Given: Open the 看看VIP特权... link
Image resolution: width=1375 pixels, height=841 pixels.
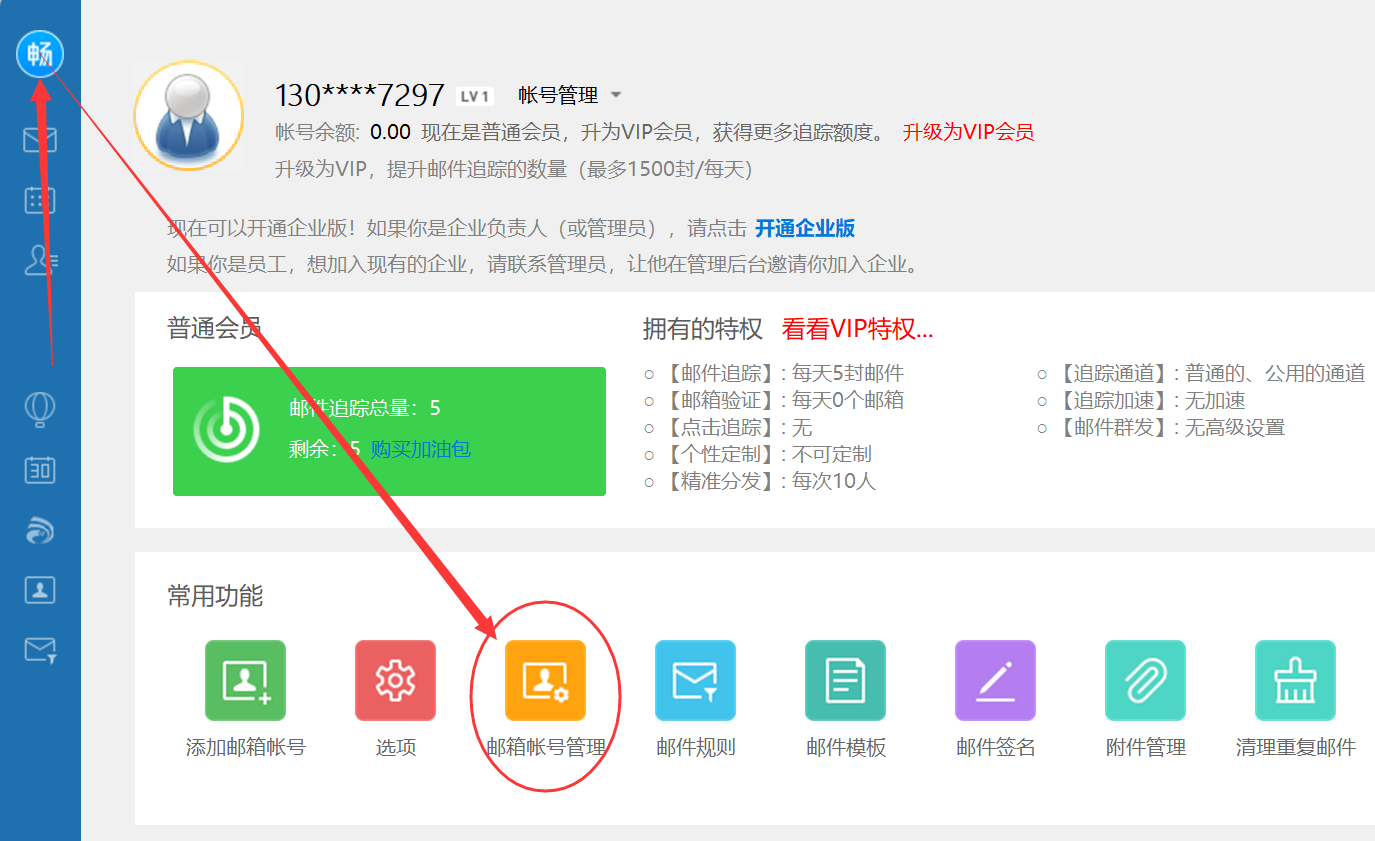Looking at the screenshot, I should click(858, 329).
